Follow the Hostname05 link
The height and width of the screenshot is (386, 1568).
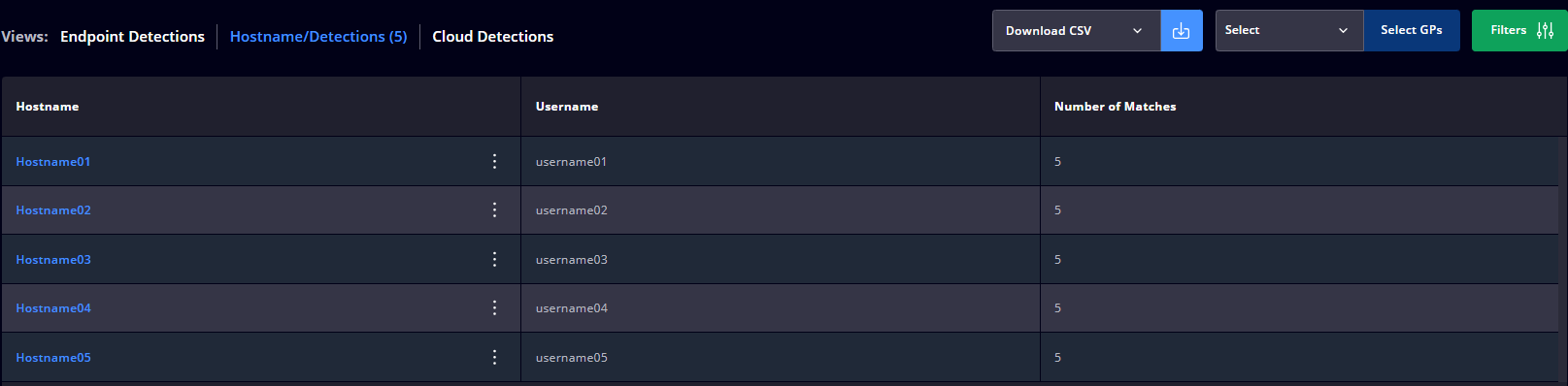point(53,358)
